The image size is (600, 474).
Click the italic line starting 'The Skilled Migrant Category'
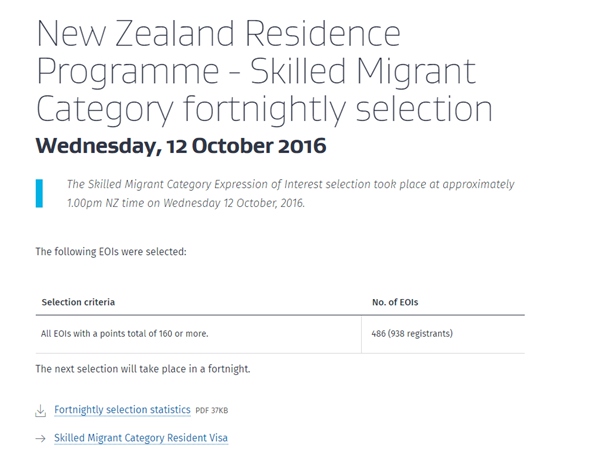point(290,185)
